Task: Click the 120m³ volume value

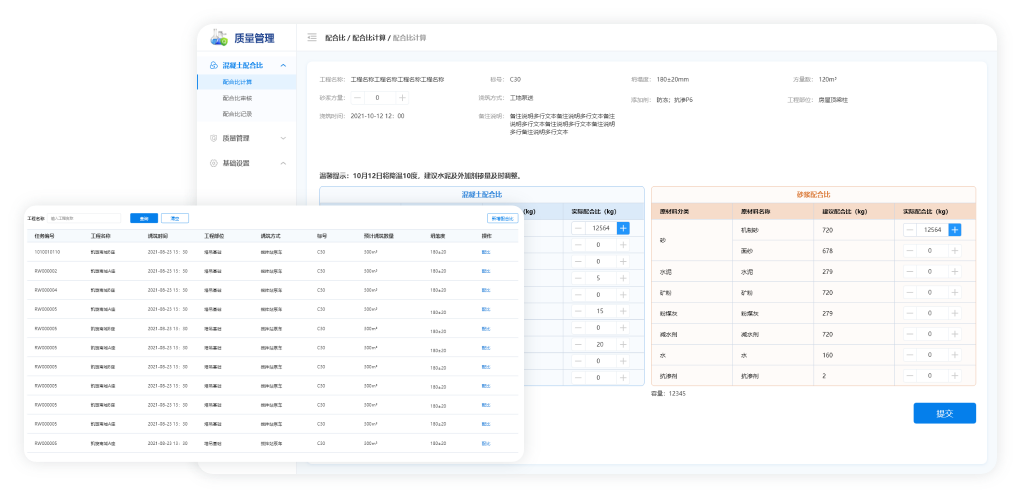Action: point(828,79)
